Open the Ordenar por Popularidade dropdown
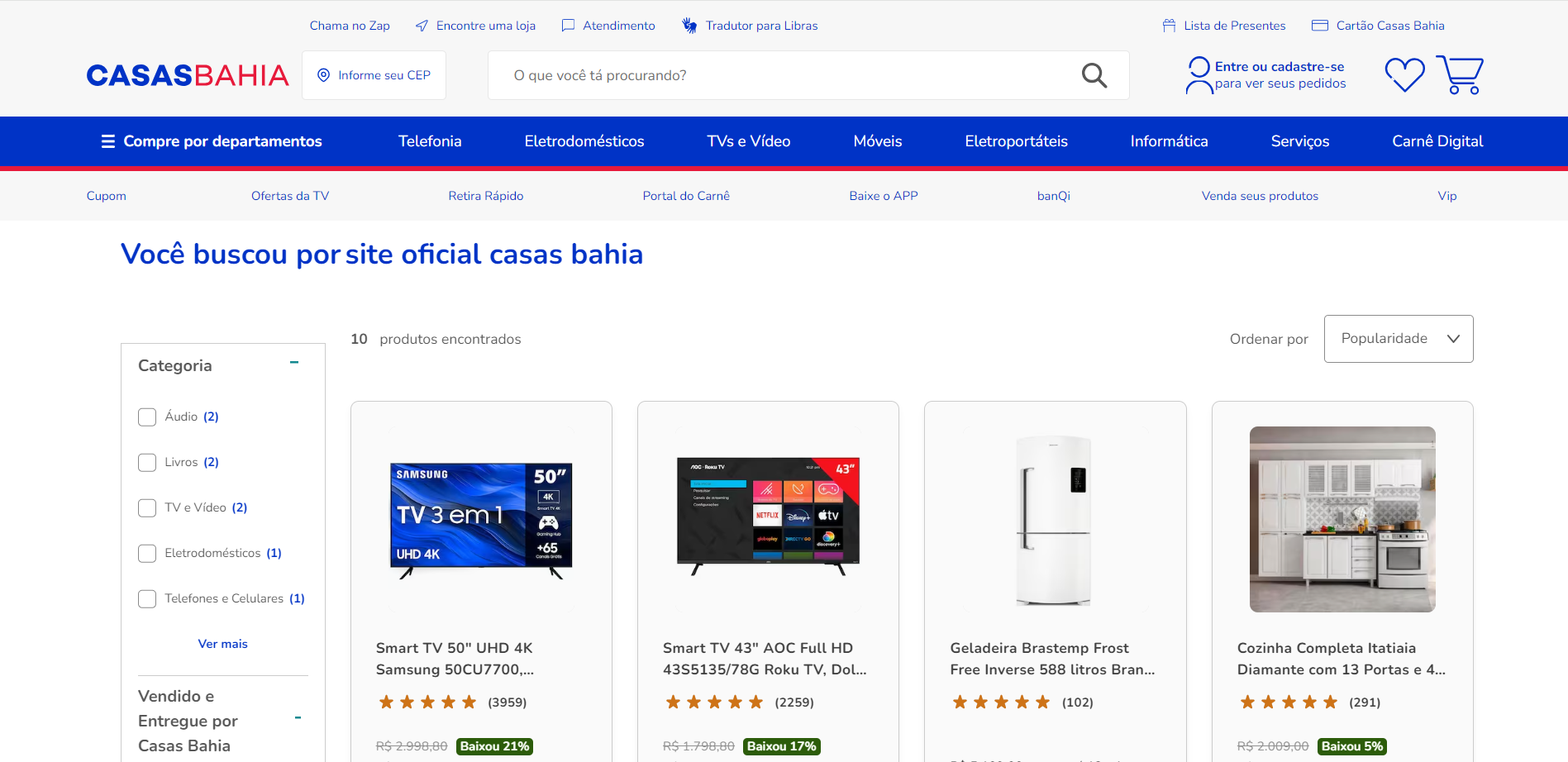 click(1399, 339)
